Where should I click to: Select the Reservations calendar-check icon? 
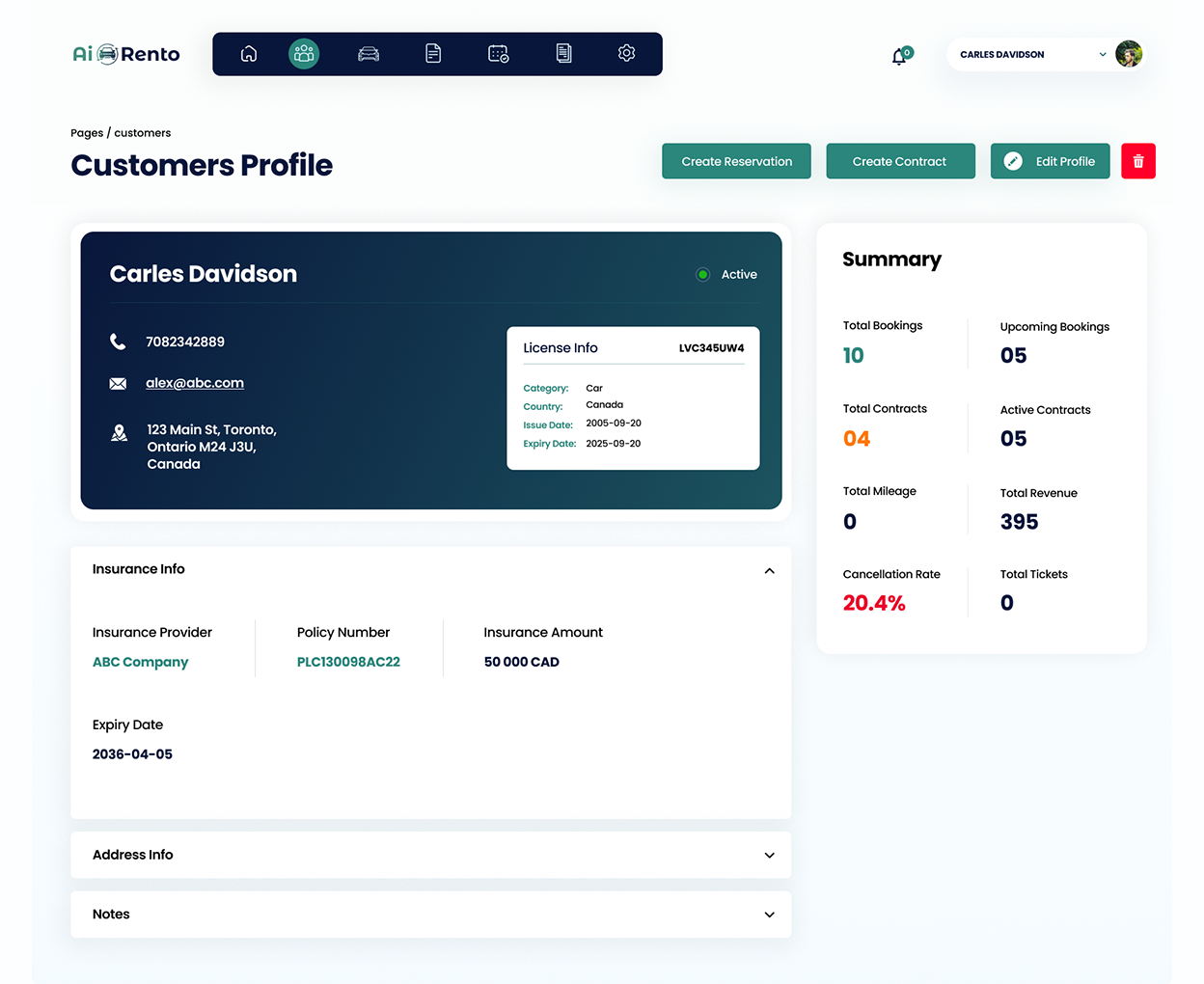(498, 54)
